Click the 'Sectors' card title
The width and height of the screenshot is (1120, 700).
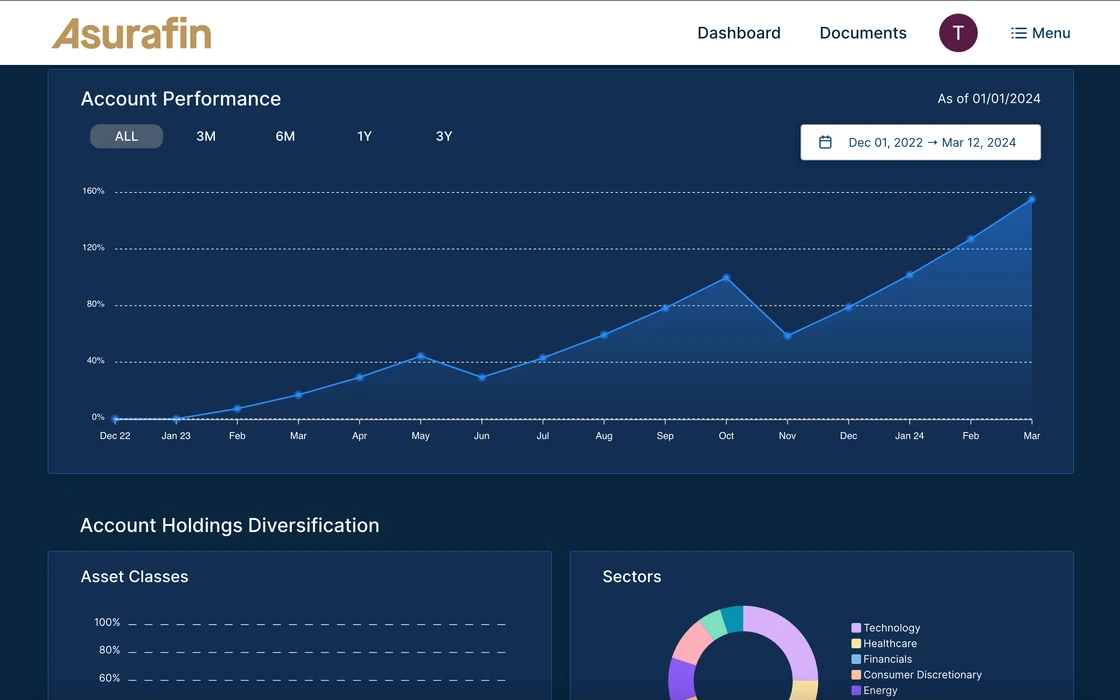(631, 576)
